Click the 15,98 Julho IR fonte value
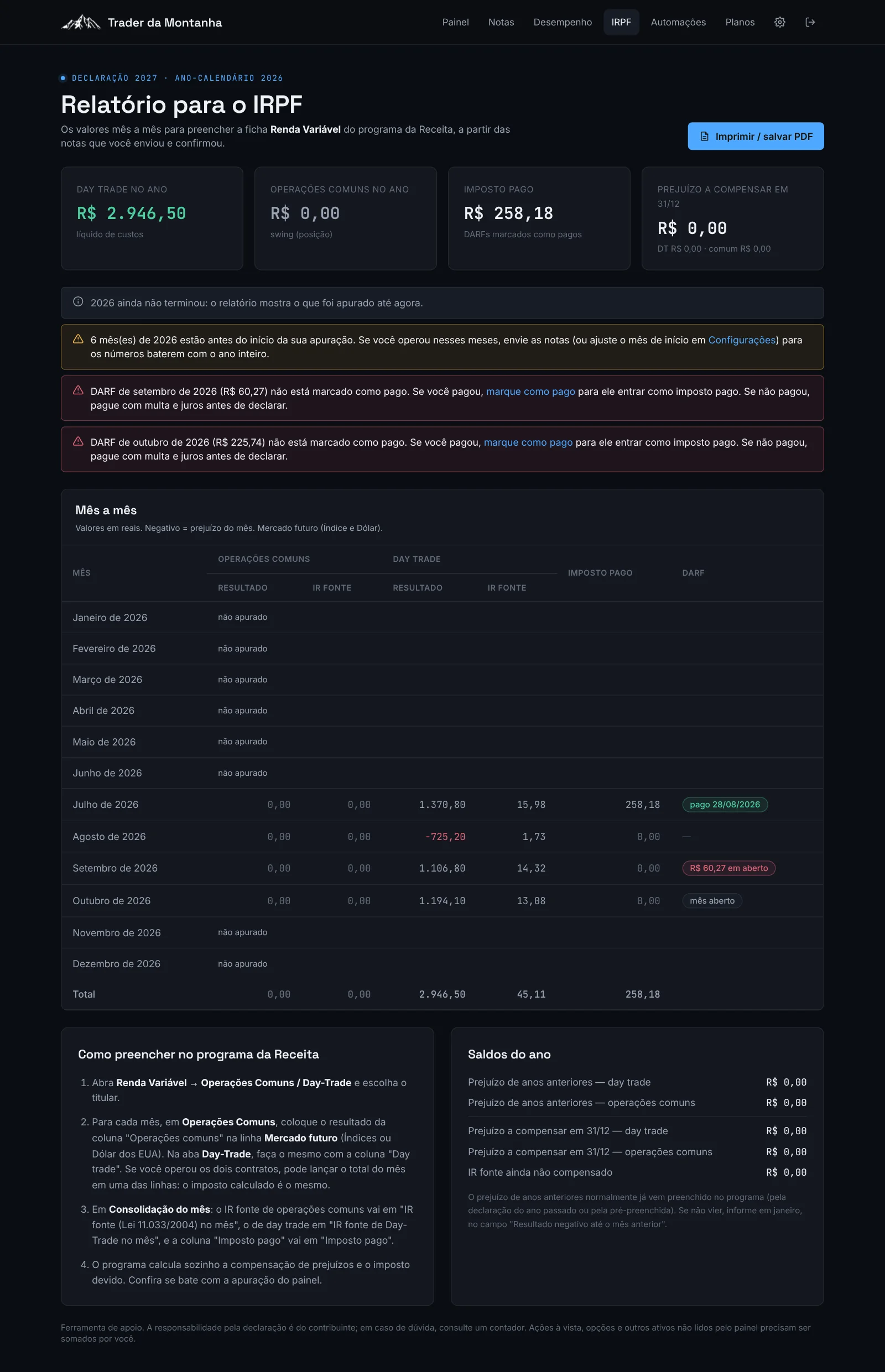 pos(531,805)
